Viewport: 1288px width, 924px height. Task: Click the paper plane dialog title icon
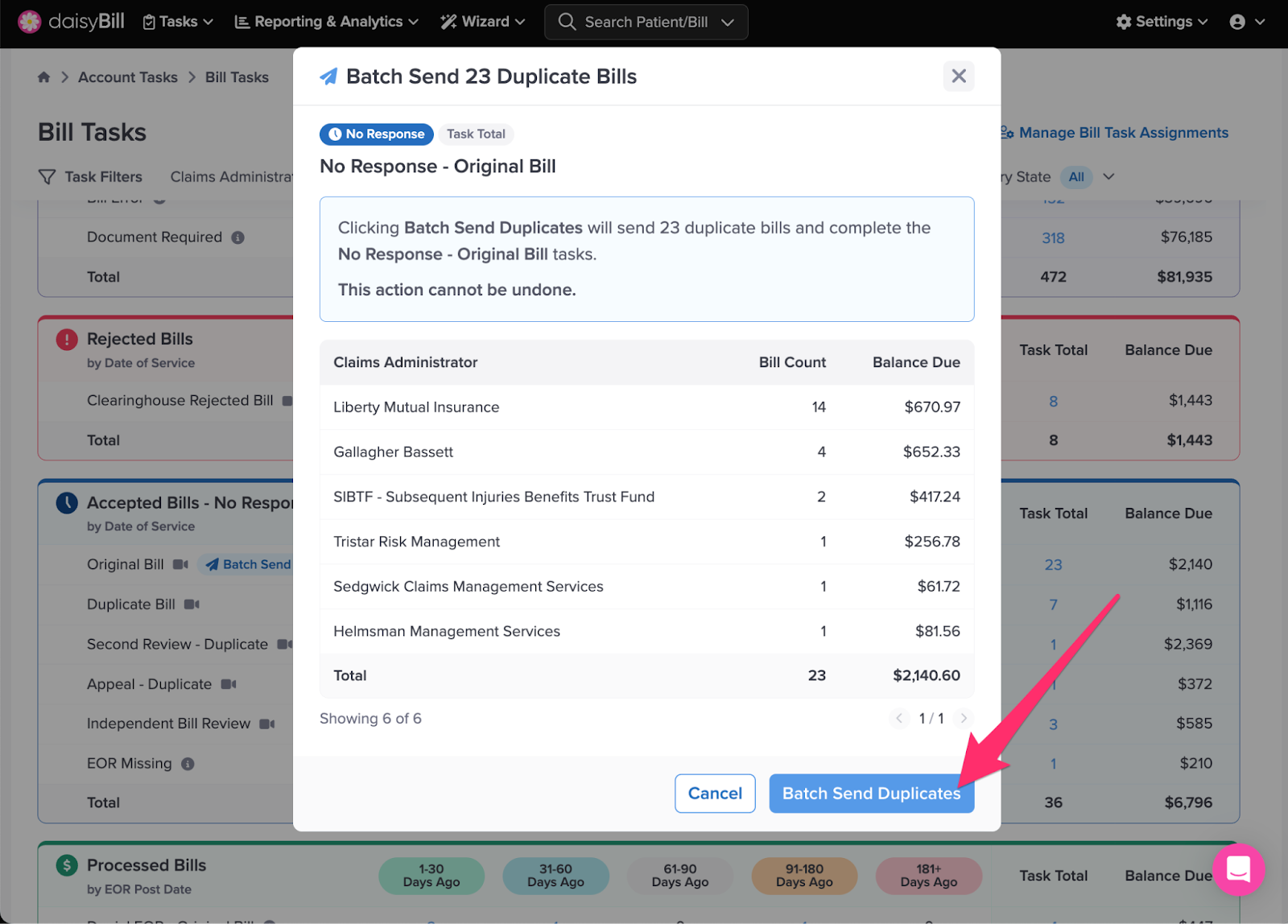coord(328,76)
